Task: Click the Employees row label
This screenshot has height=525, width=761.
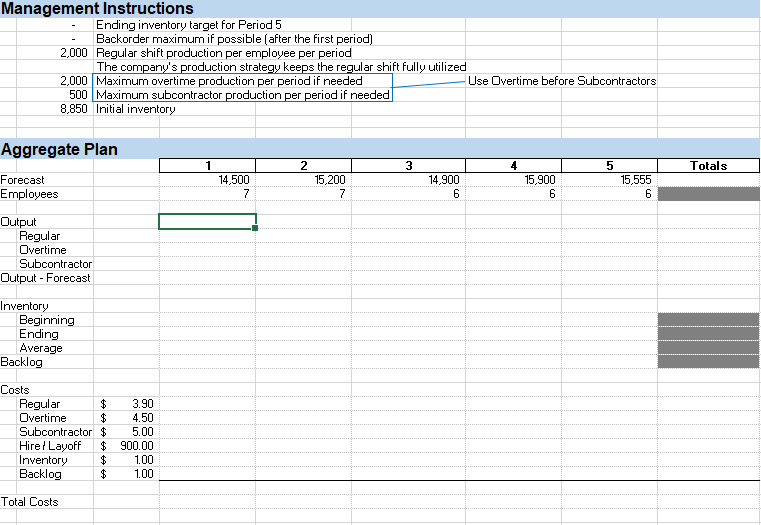Action: pos(29,194)
